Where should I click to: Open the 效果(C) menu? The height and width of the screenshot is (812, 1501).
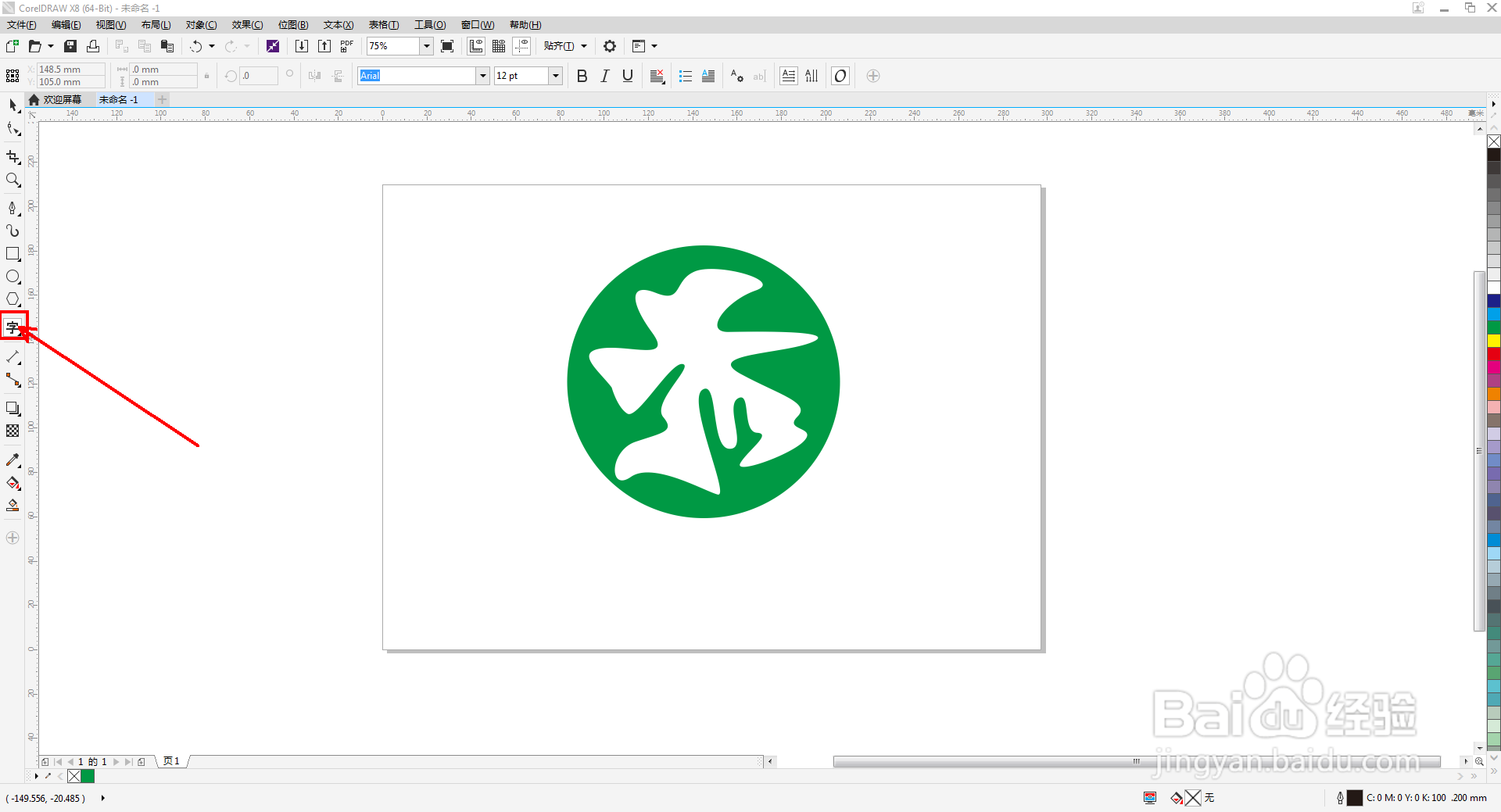pyautogui.click(x=247, y=25)
